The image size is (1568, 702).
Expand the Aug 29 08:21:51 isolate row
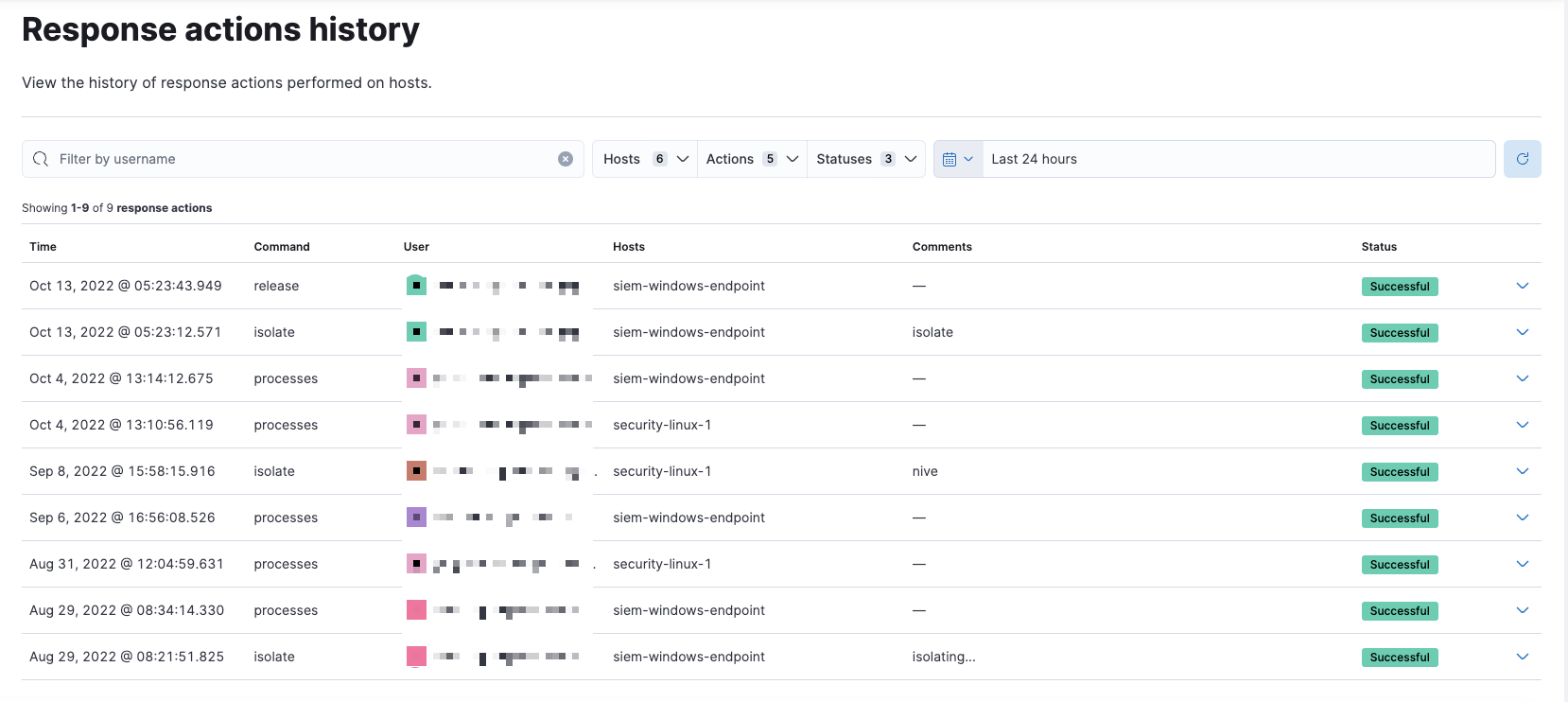pyautogui.click(x=1522, y=657)
